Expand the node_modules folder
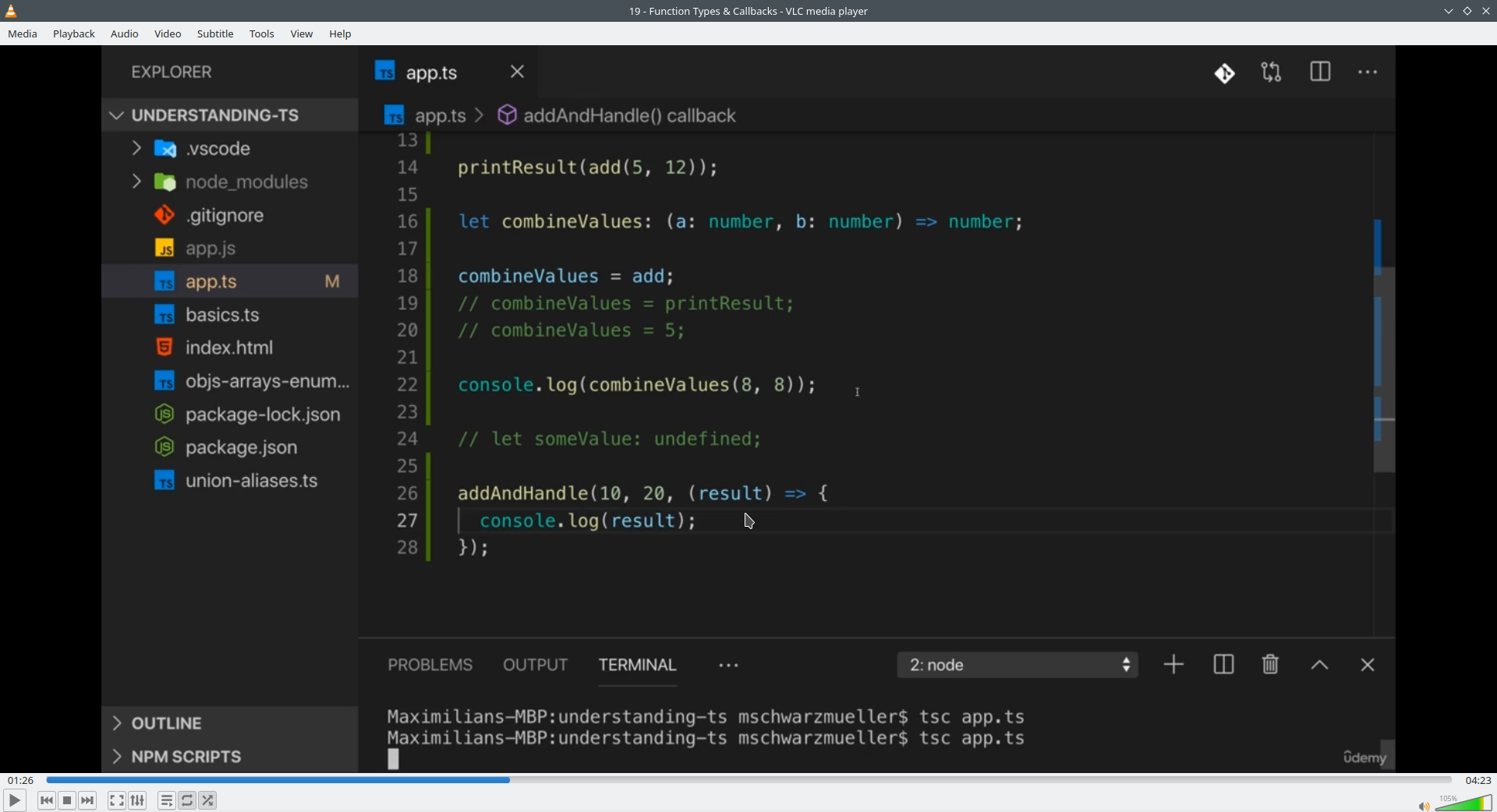The width and height of the screenshot is (1497, 812). (230, 182)
